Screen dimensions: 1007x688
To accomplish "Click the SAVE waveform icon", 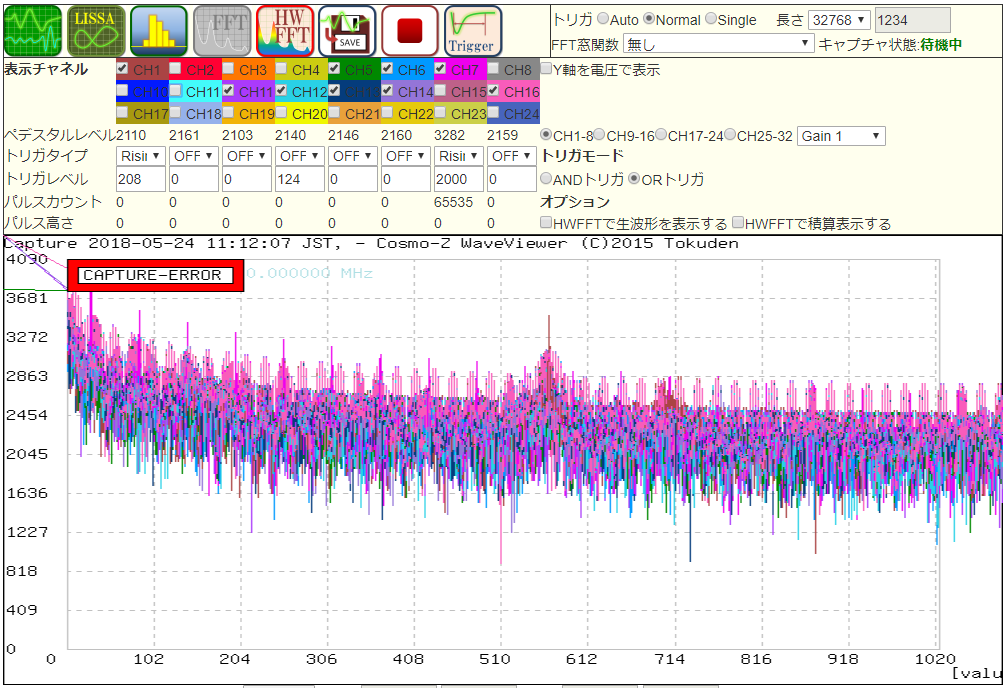I will pyautogui.click(x=347, y=30).
